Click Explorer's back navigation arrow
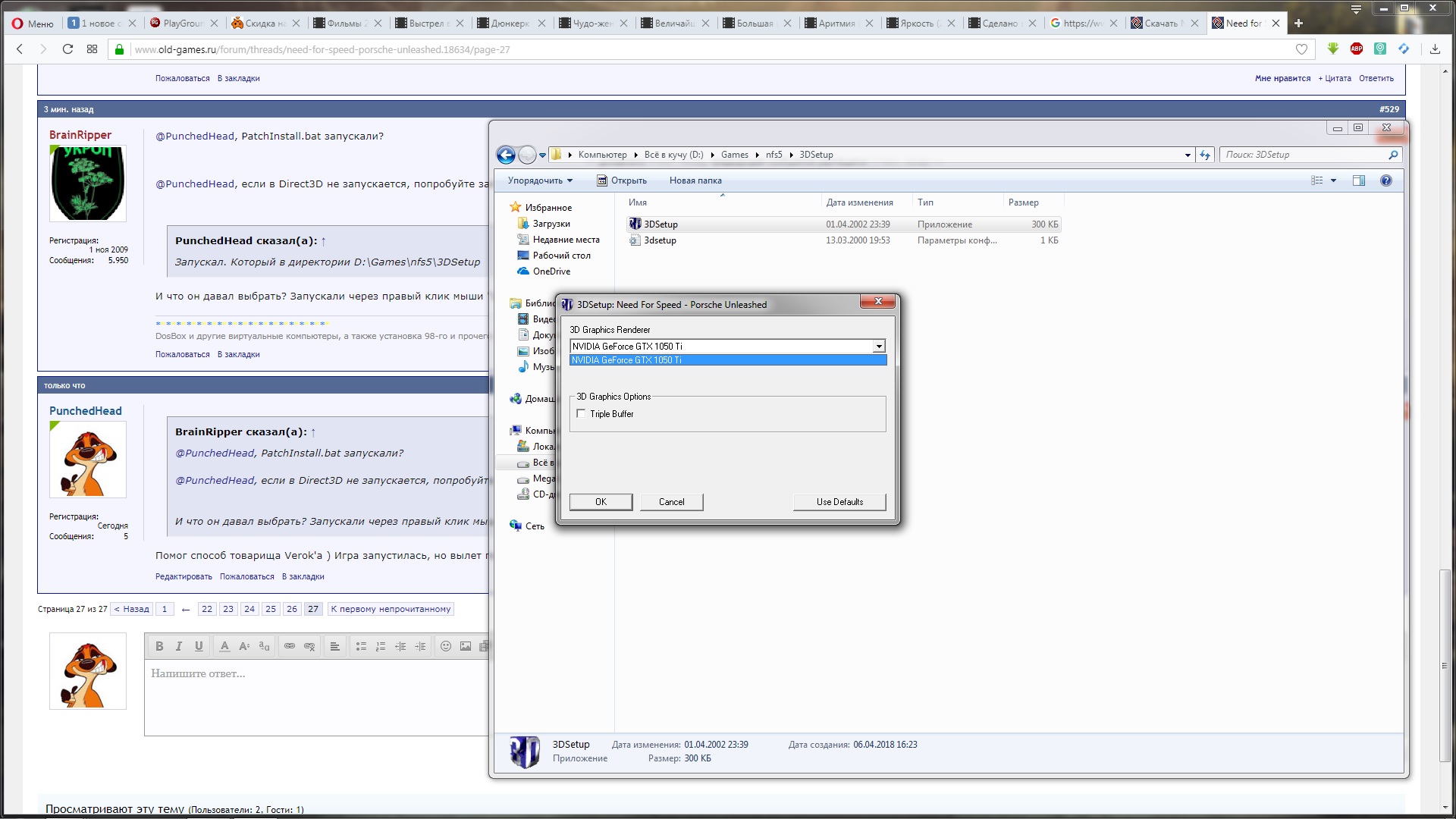The height and width of the screenshot is (819, 1456). tap(506, 155)
